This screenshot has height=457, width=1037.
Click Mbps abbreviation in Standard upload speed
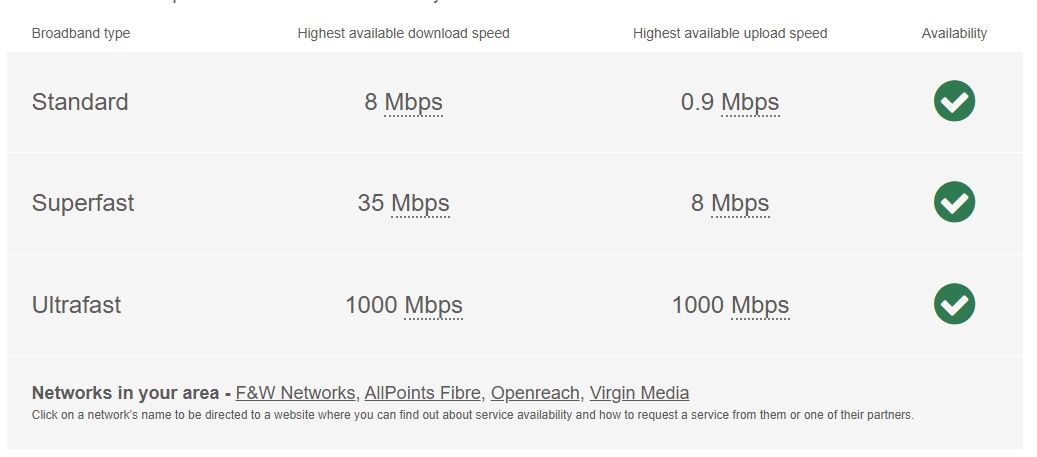[750, 102]
